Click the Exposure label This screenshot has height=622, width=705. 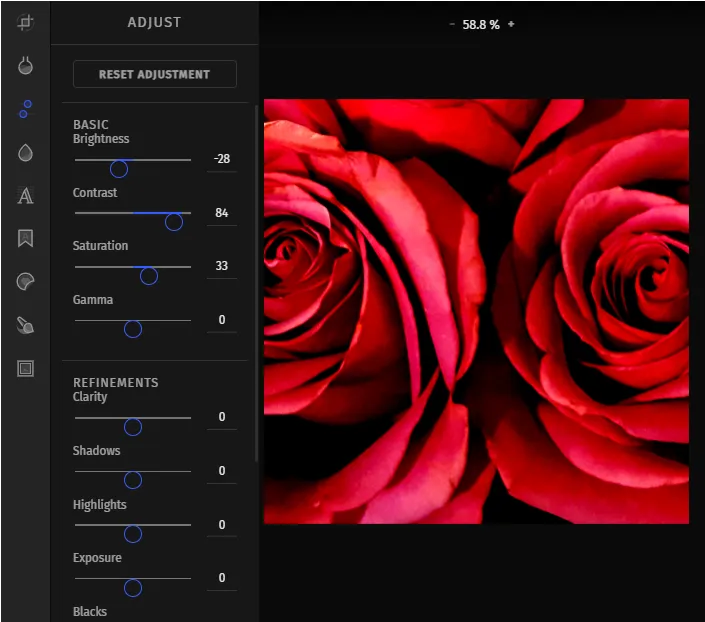(x=97, y=558)
